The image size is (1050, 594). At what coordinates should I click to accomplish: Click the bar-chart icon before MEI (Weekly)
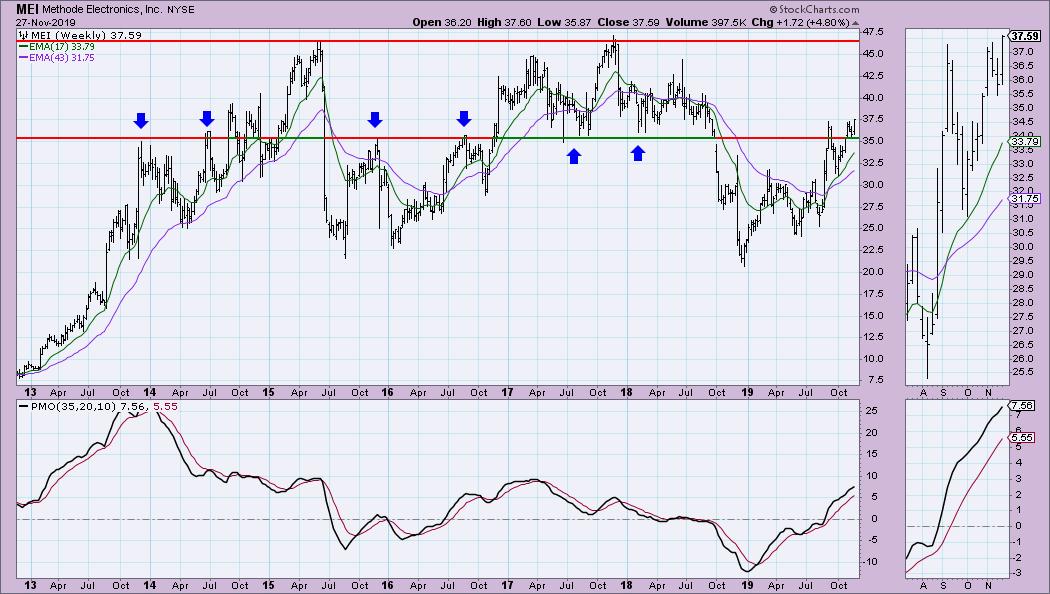point(23,35)
